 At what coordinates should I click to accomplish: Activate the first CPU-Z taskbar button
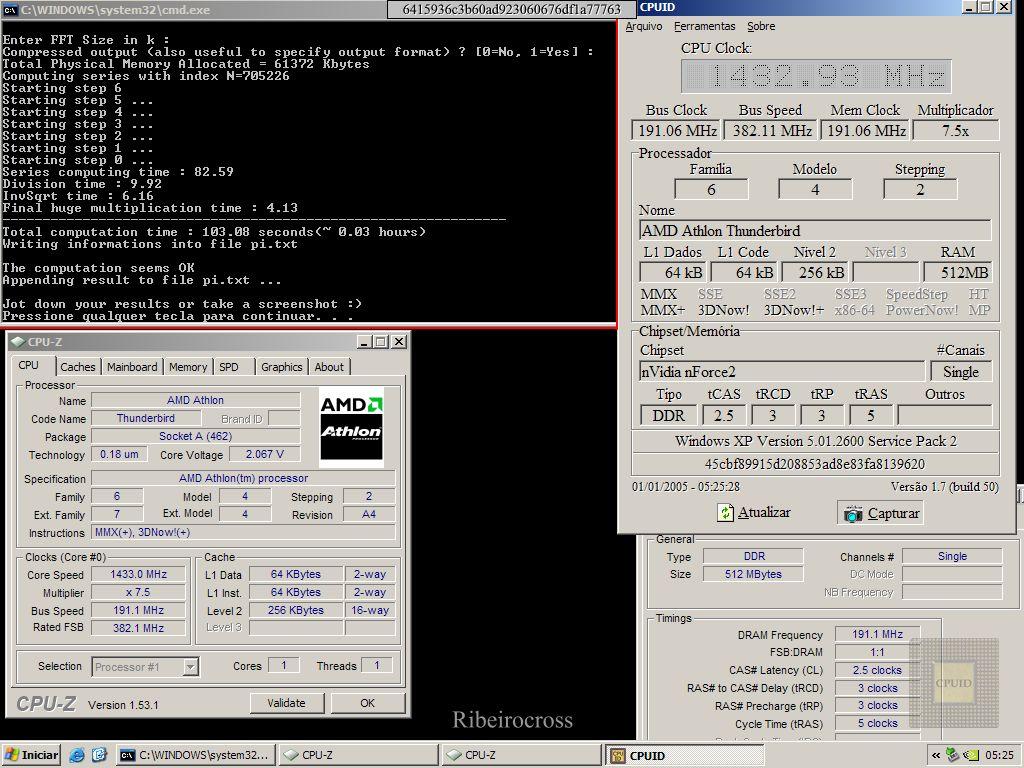tap(359, 755)
